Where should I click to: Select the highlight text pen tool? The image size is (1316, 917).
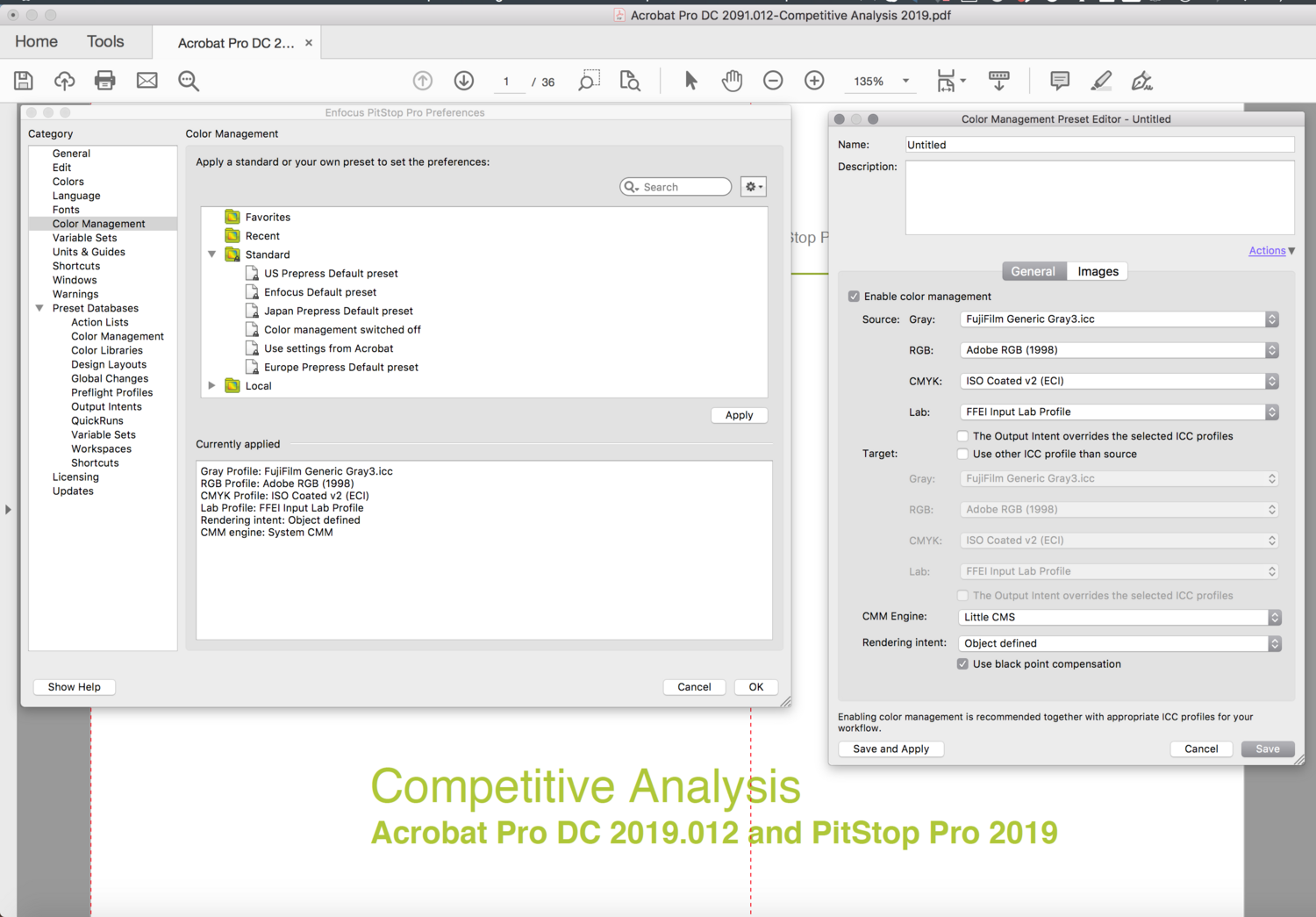point(1101,81)
